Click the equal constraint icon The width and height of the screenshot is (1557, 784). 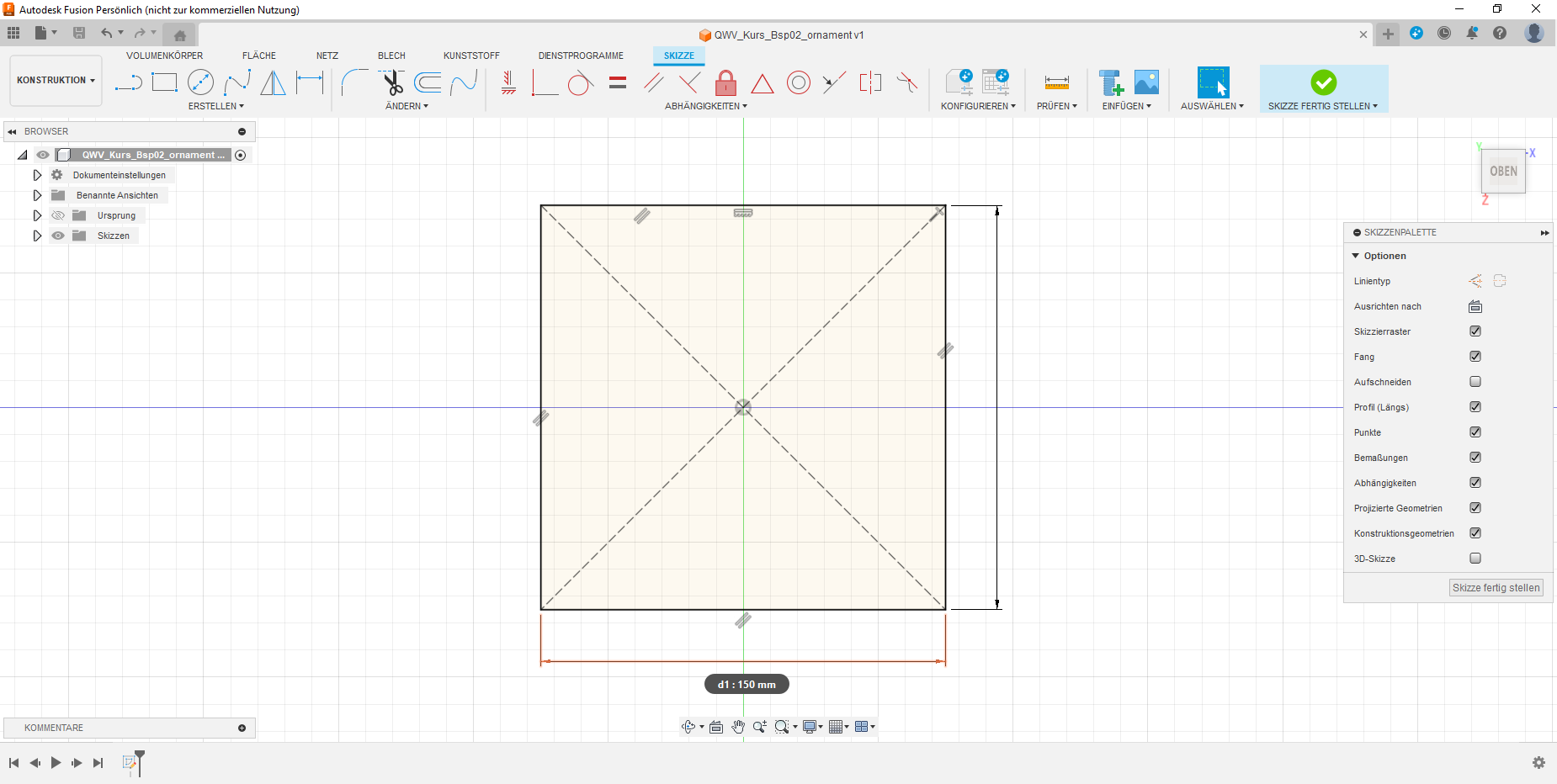pyautogui.click(x=618, y=82)
